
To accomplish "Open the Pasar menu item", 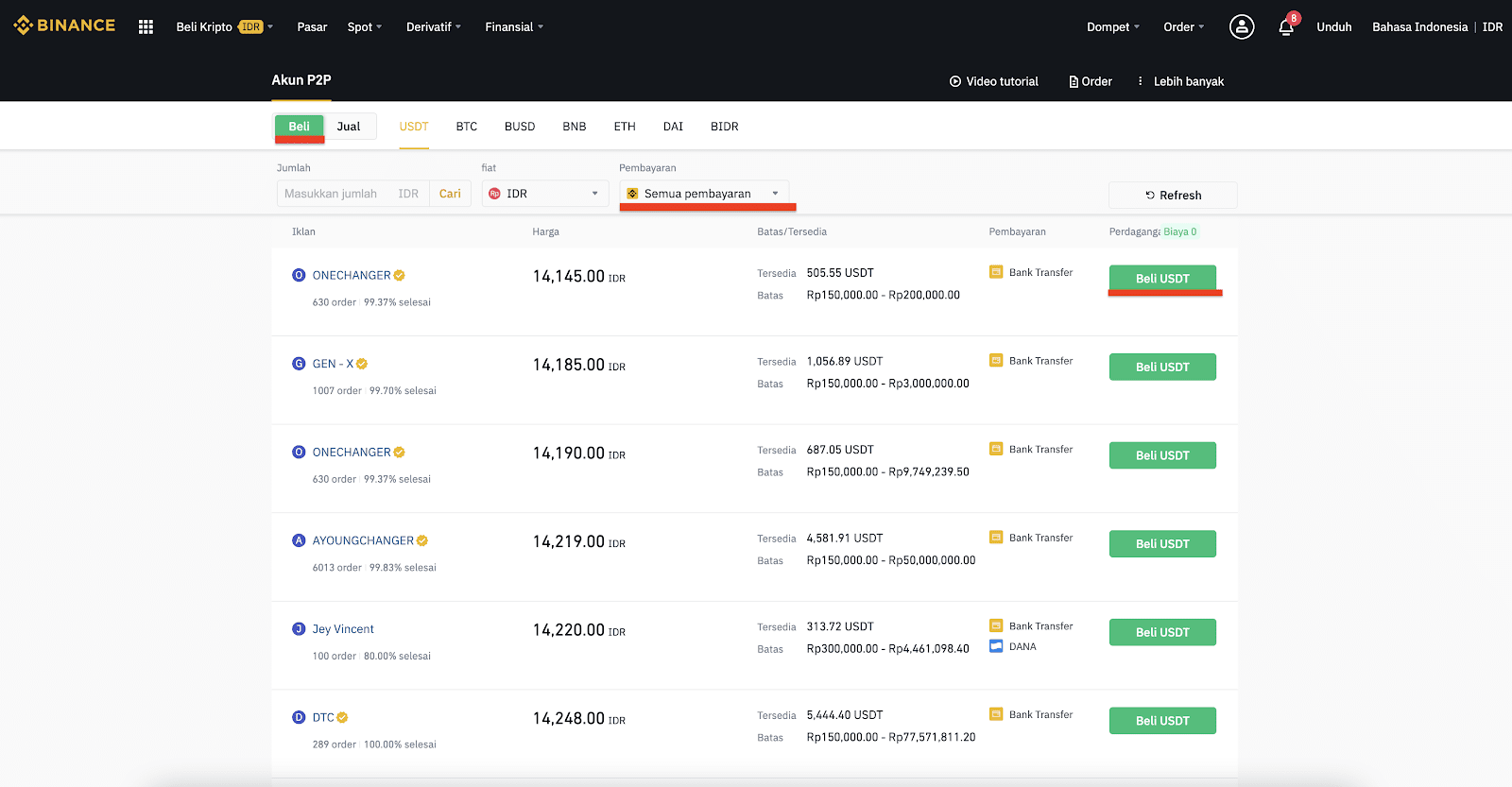I will (312, 26).
